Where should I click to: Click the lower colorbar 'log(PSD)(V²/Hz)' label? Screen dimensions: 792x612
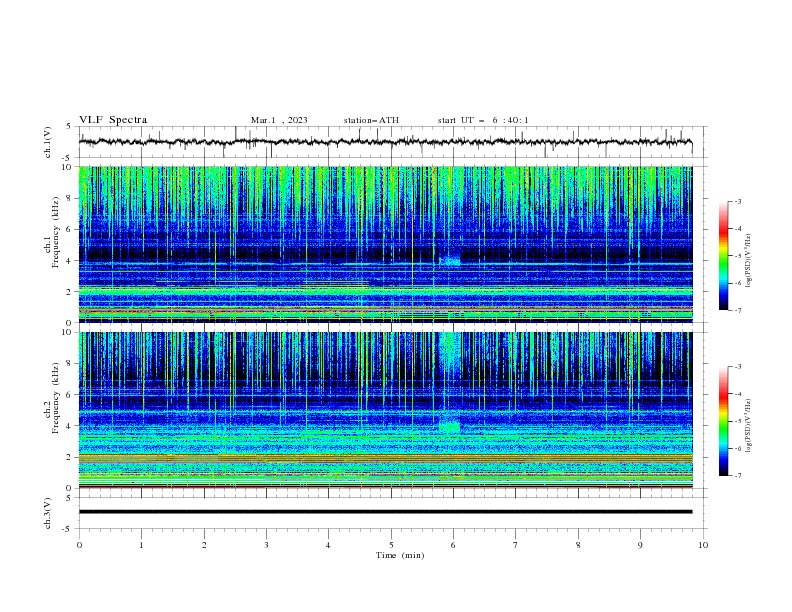748,426
